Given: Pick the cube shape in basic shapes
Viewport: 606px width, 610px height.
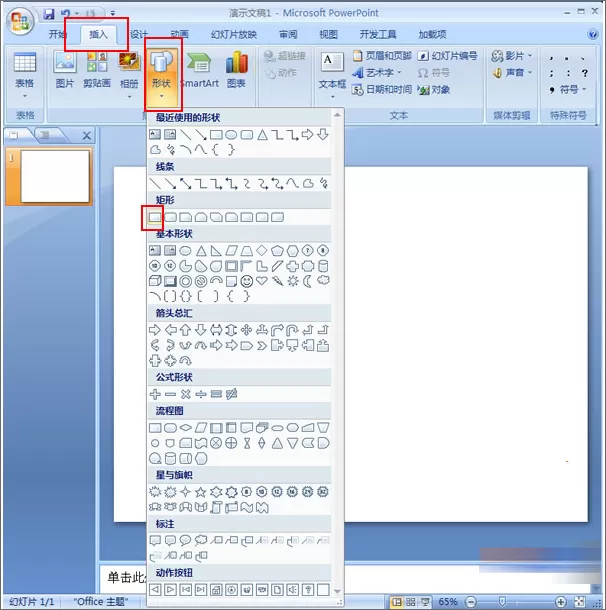Looking at the screenshot, I should [155, 281].
